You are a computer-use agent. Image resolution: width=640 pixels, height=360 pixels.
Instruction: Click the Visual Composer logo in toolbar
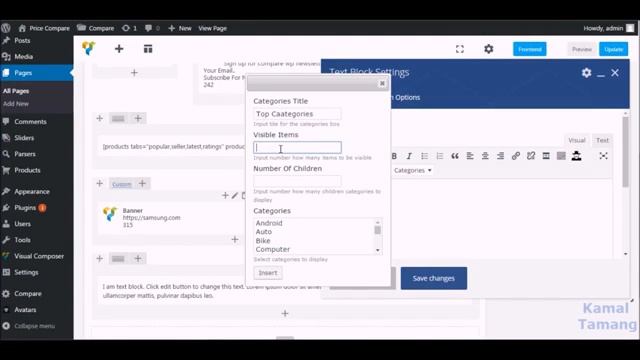click(89, 49)
